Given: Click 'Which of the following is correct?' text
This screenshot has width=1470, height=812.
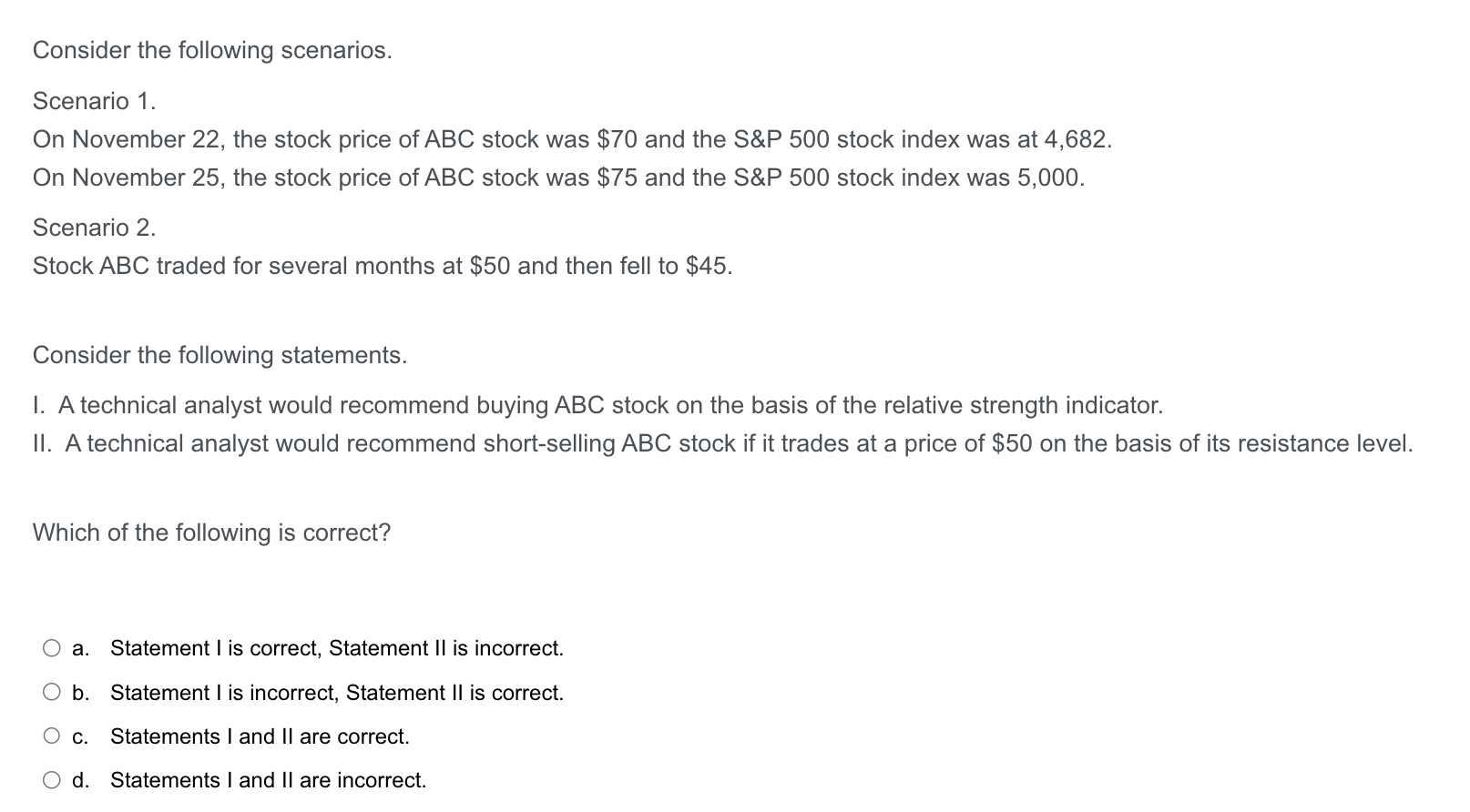Looking at the screenshot, I should click(211, 533).
